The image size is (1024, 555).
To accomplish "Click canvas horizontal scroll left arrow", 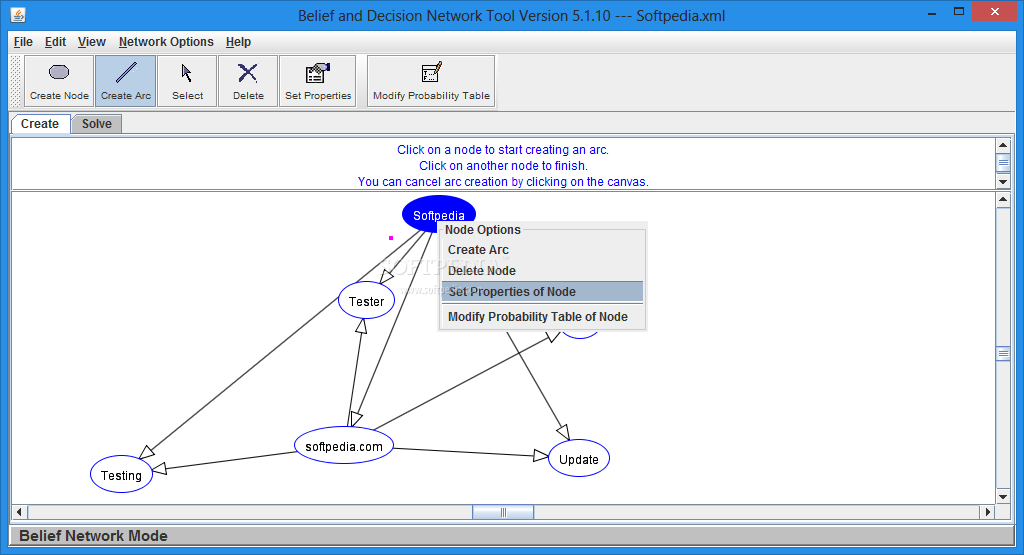I will [20, 513].
